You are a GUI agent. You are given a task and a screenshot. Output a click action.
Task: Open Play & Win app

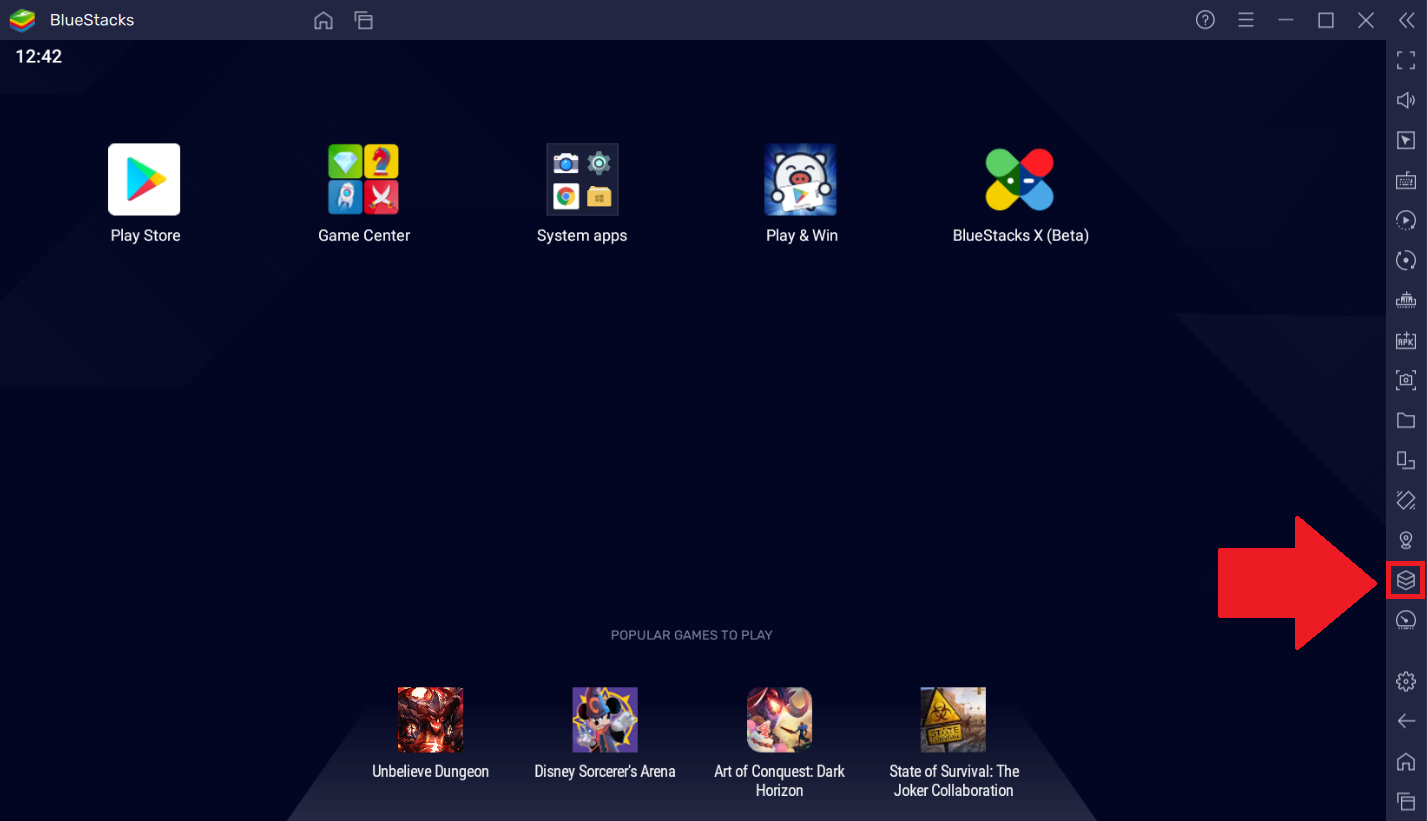(x=801, y=180)
